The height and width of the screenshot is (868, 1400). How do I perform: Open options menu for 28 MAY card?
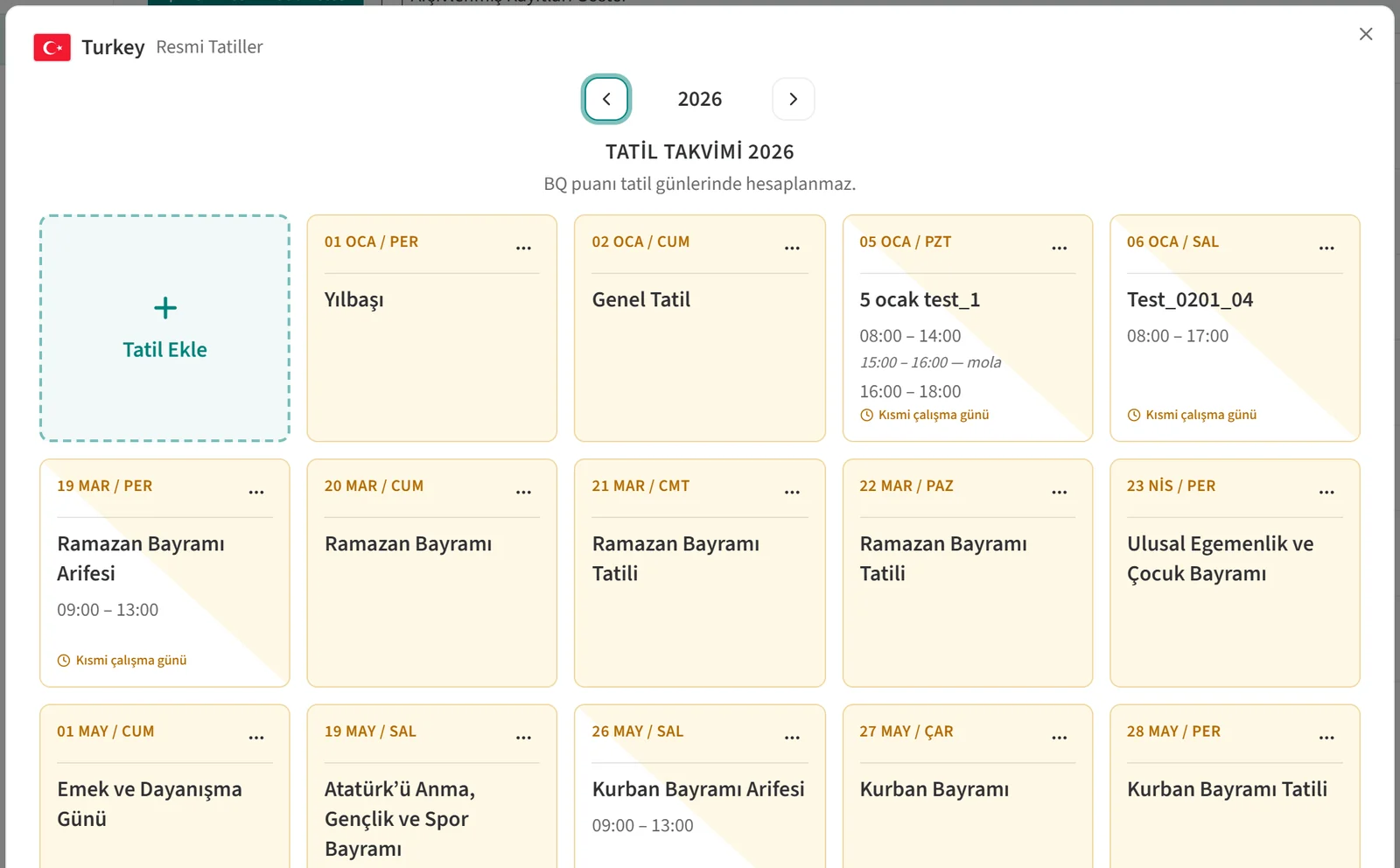1326,737
